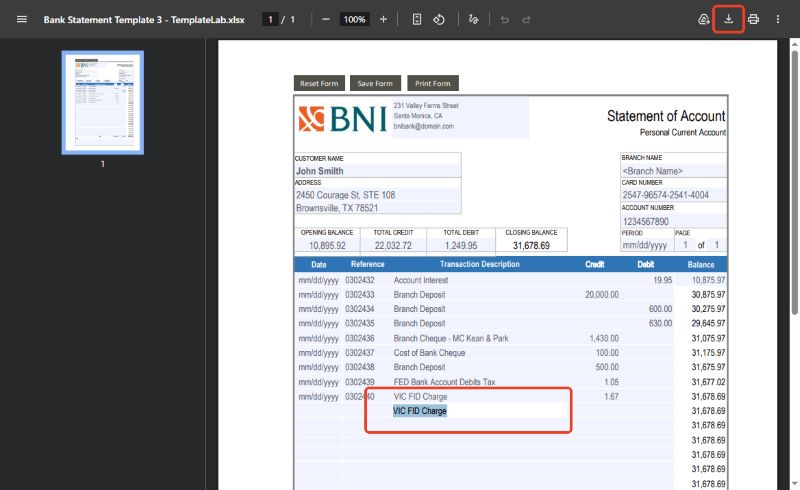Download the PDF file

[x=729, y=19]
